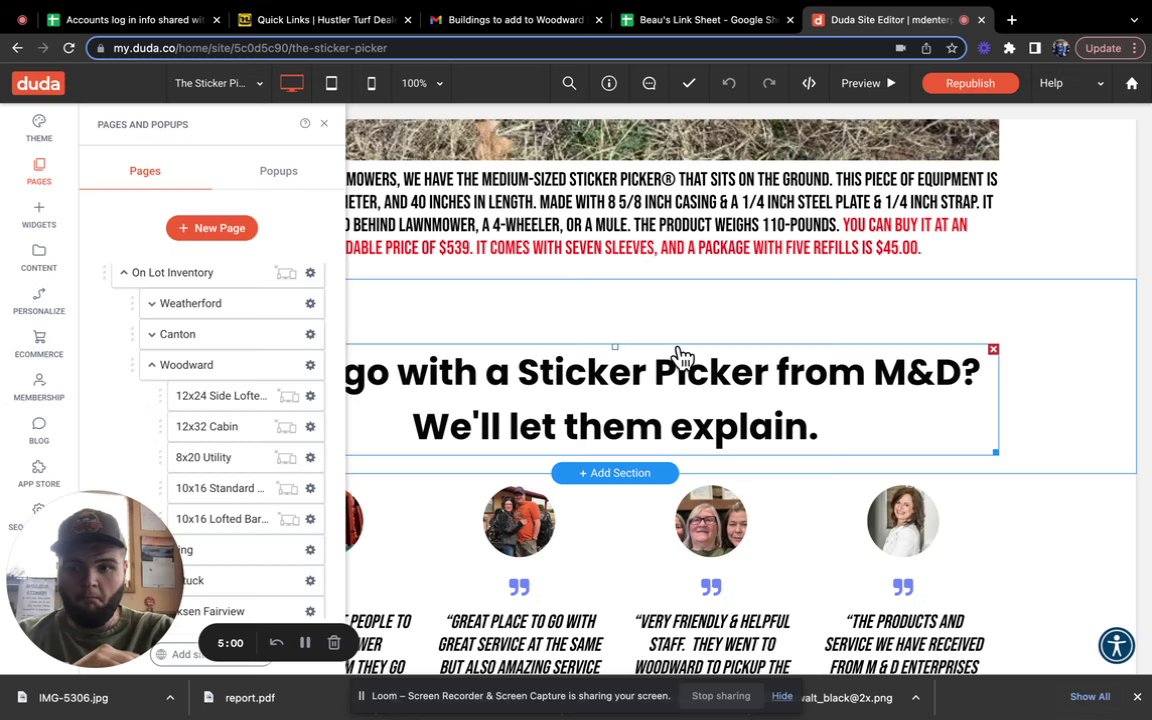Undo last edit in Duda toolbar

729,83
